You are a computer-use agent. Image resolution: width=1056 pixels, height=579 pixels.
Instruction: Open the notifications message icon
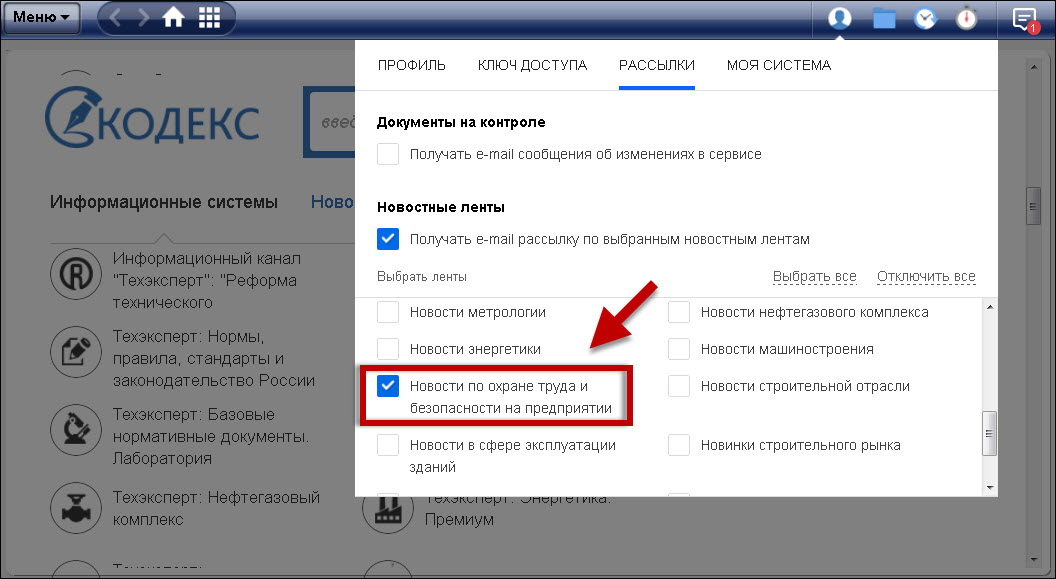coord(1024,18)
